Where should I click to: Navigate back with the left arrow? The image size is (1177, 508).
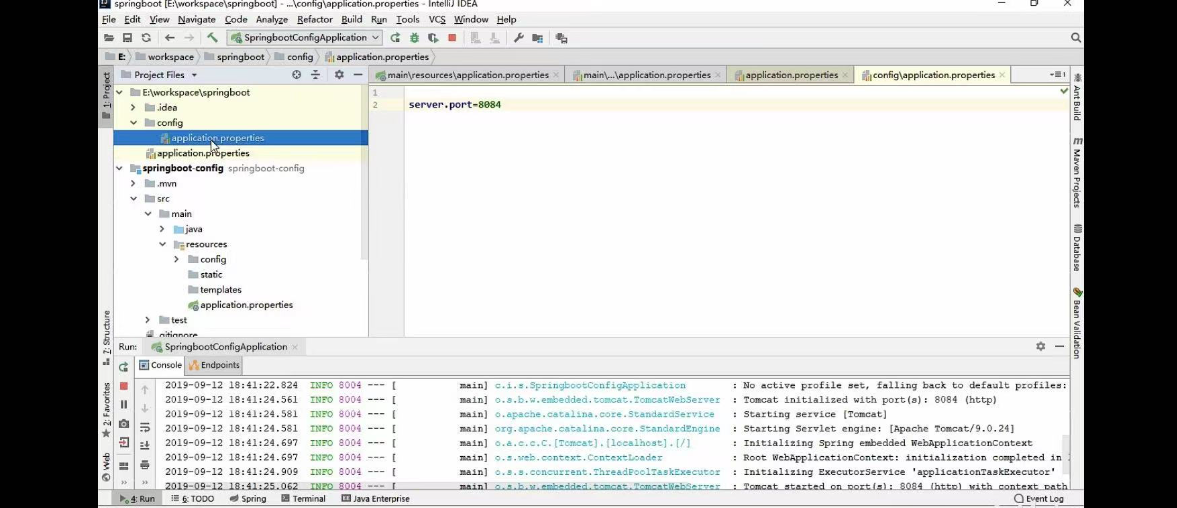tap(170, 38)
